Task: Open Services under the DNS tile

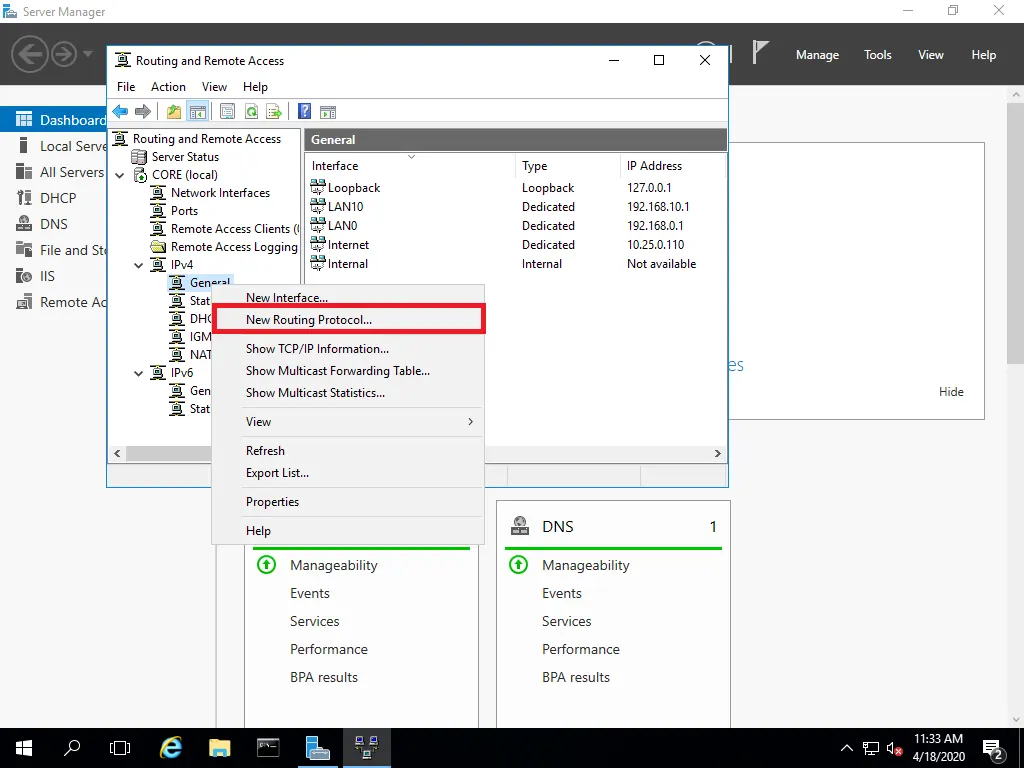Action: (x=567, y=621)
